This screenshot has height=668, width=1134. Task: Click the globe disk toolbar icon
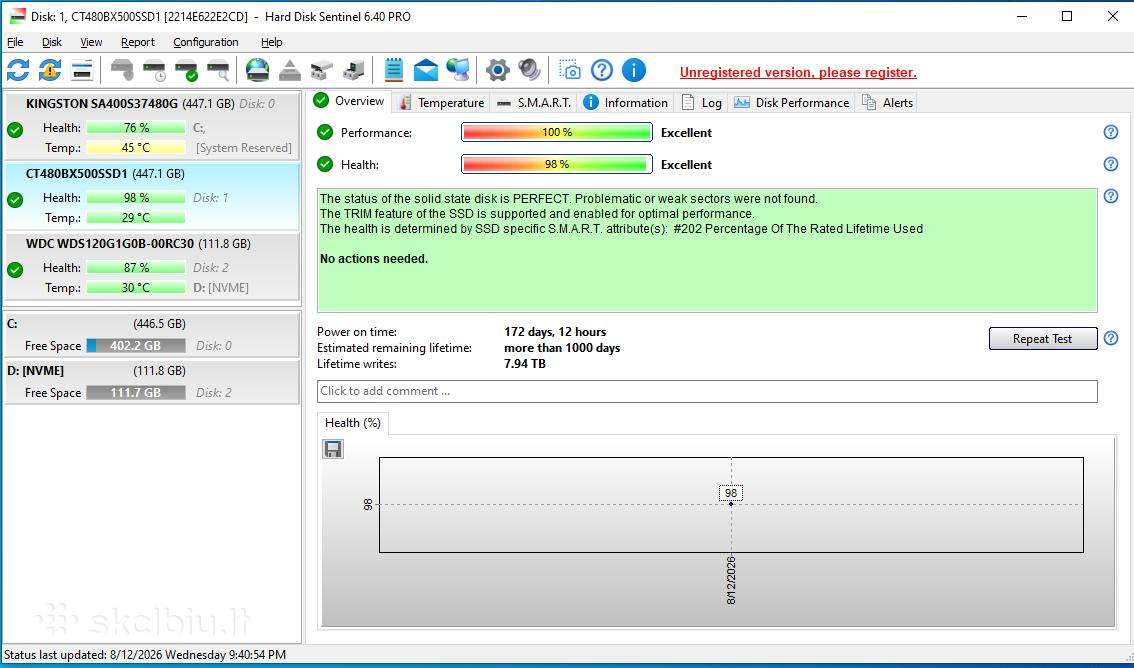pos(257,70)
